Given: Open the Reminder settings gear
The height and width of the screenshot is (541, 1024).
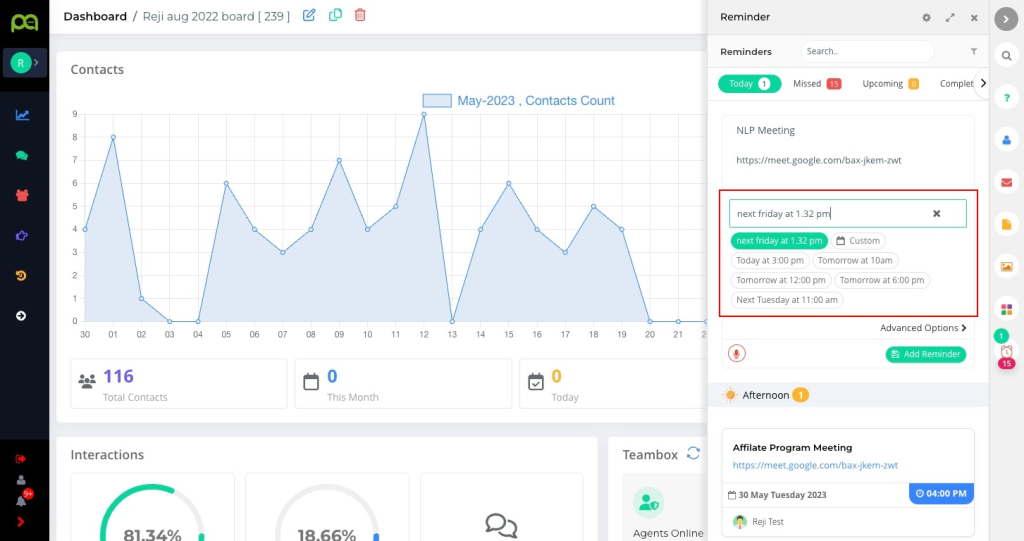Looking at the screenshot, I should [926, 18].
